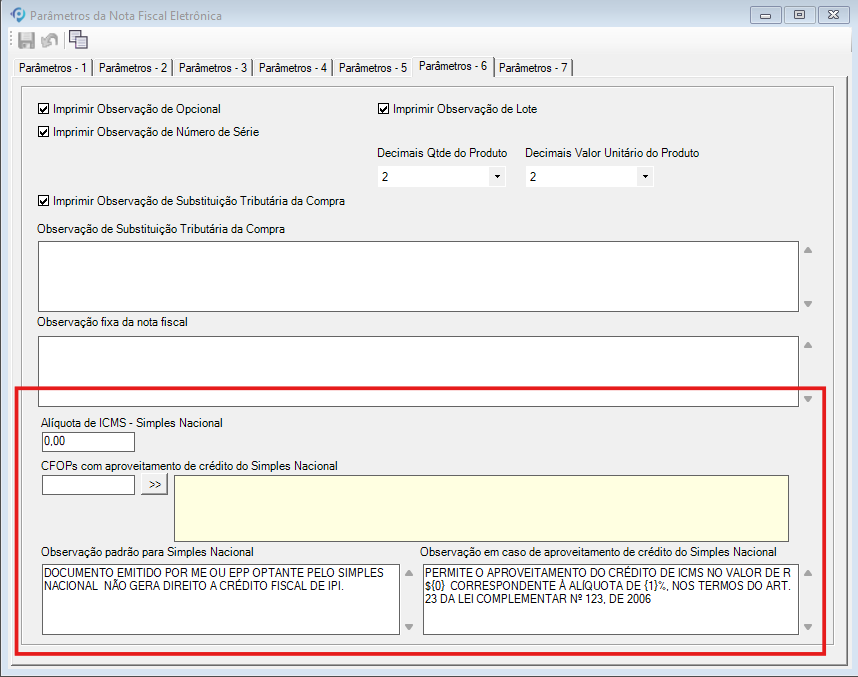This screenshot has height=677, width=858.
Task: Click the label CFOPs com aproveitamento de crédito
Action: [189, 466]
